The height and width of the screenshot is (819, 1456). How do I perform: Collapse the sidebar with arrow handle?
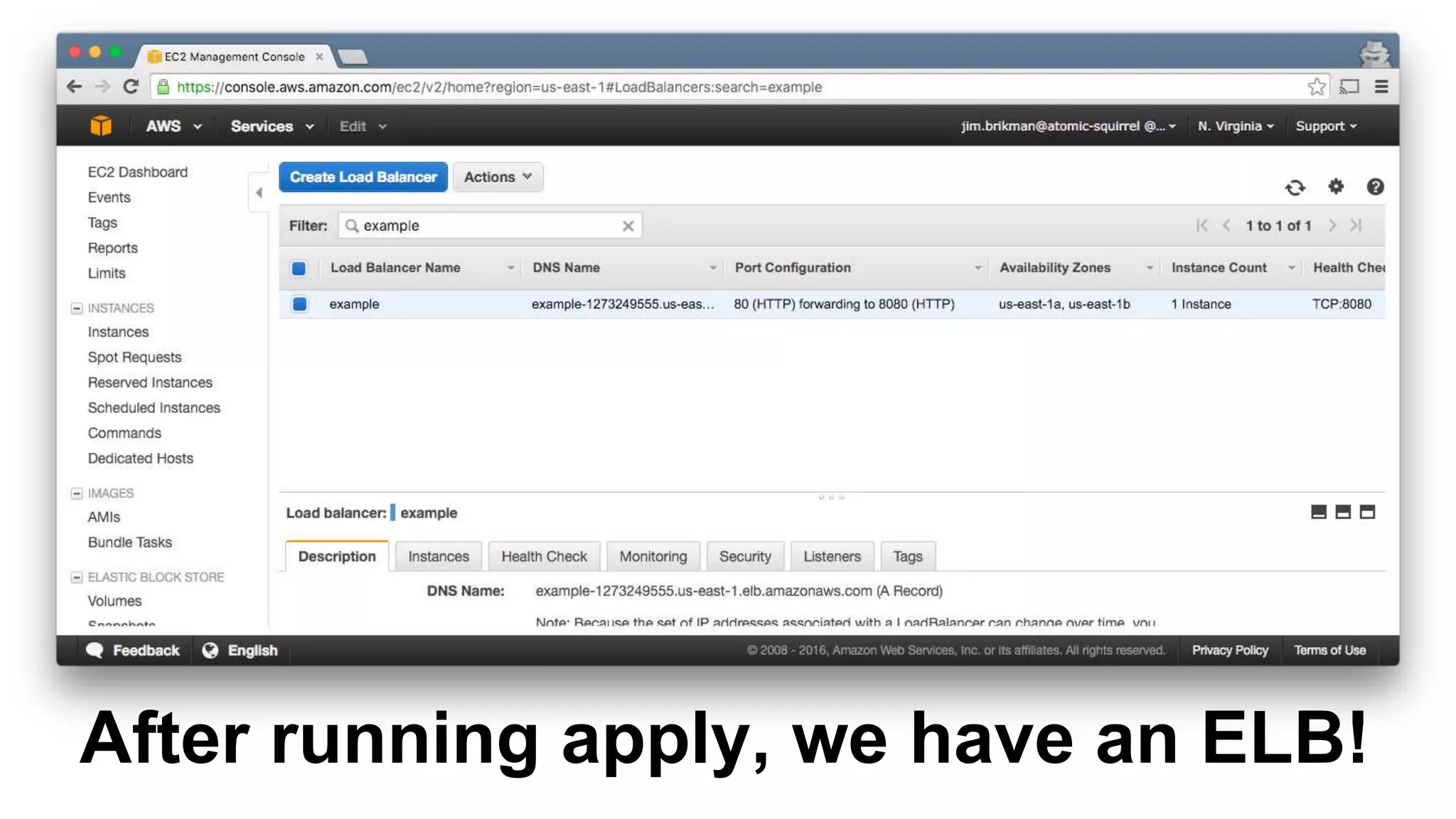pyautogui.click(x=259, y=193)
